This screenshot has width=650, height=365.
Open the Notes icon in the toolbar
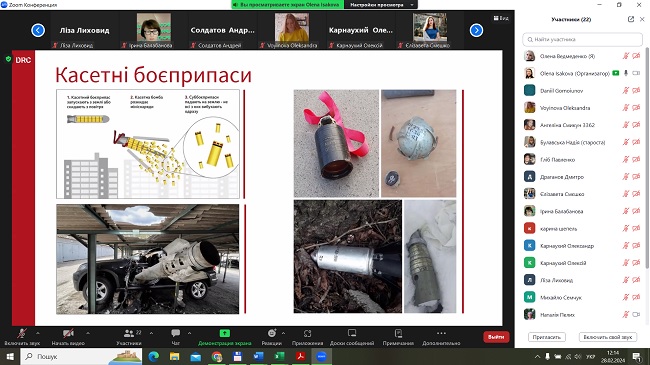coord(398,333)
